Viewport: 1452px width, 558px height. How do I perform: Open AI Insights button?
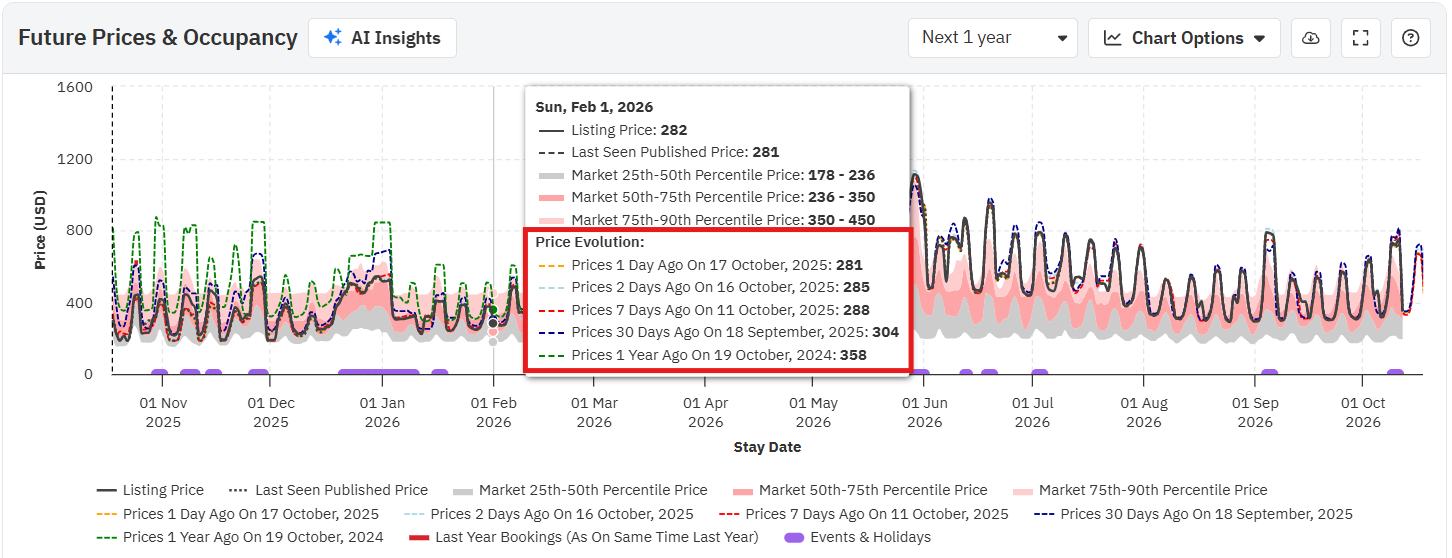tap(382, 38)
